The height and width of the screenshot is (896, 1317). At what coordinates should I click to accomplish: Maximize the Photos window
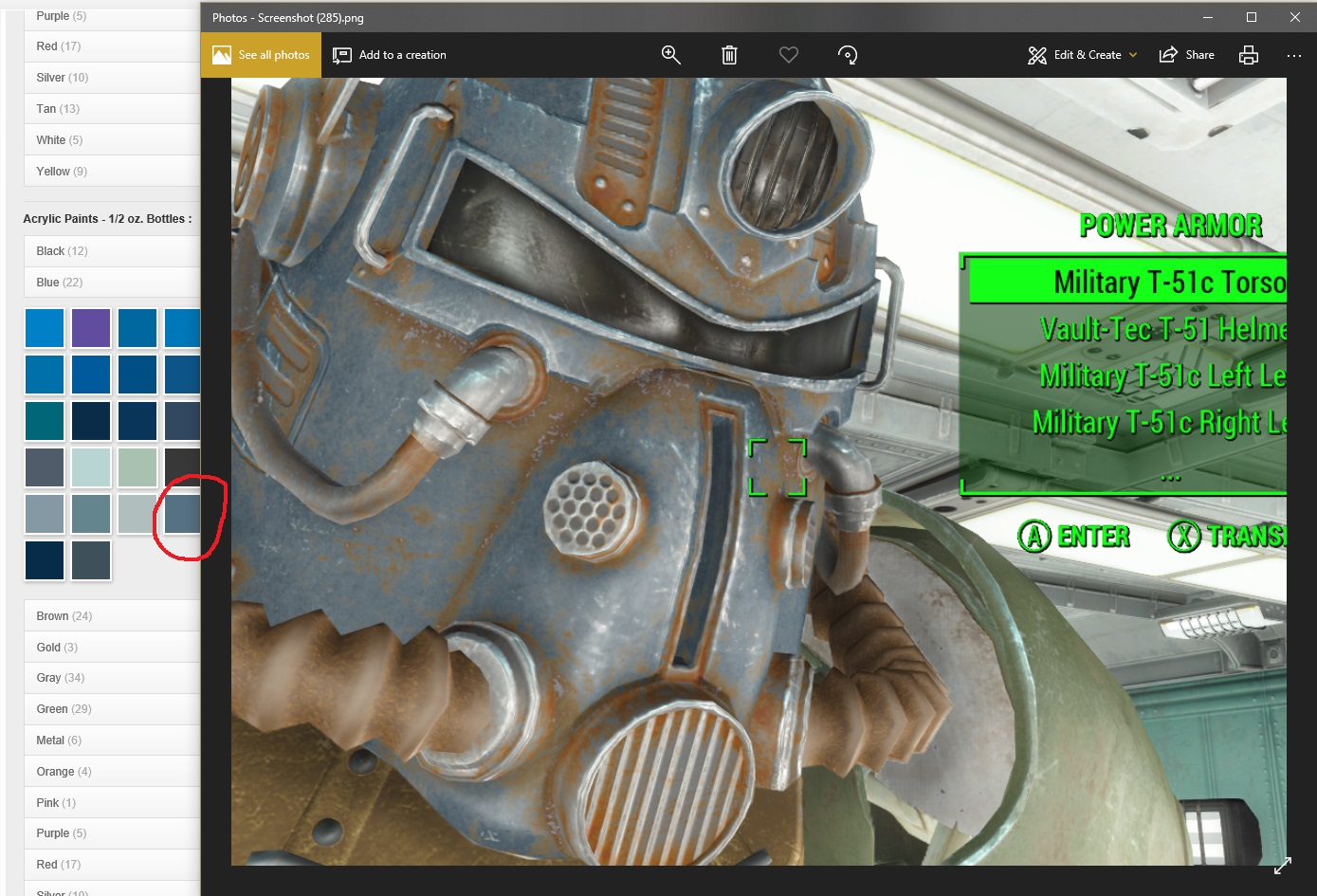pyautogui.click(x=1252, y=17)
